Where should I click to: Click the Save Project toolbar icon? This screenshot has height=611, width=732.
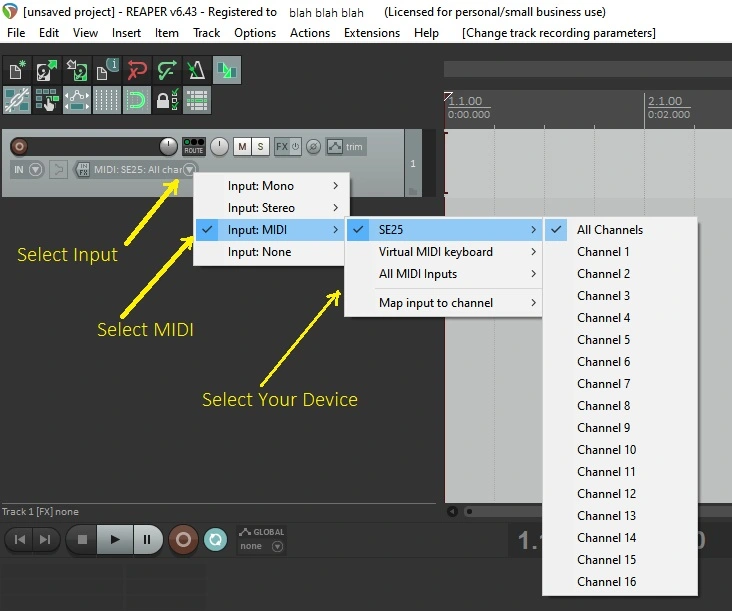77,70
